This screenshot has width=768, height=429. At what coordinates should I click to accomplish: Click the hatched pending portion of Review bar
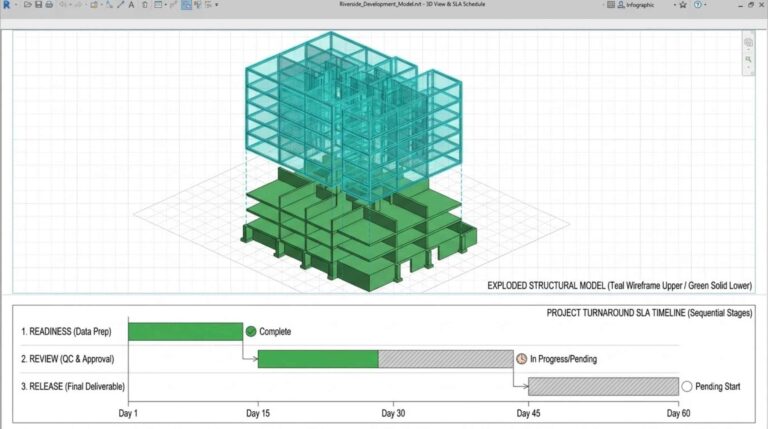(446, 359)
